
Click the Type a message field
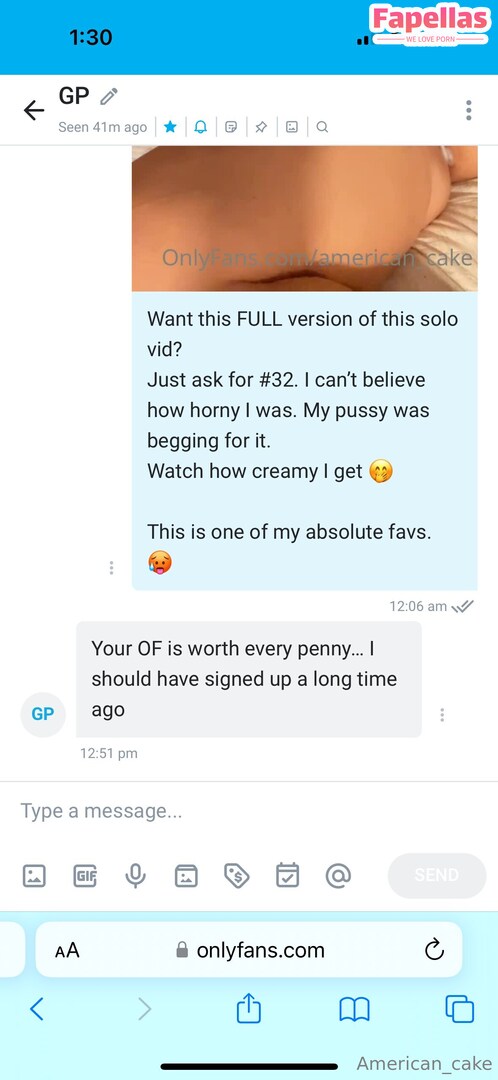tap(249, 811)
